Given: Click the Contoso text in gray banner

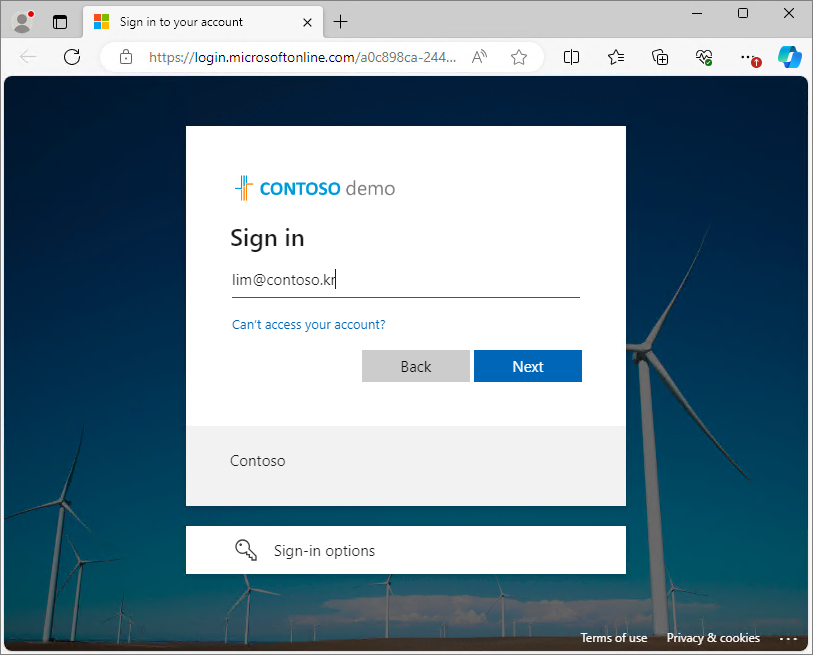Looking at the screenshot, I should [257, 461].
